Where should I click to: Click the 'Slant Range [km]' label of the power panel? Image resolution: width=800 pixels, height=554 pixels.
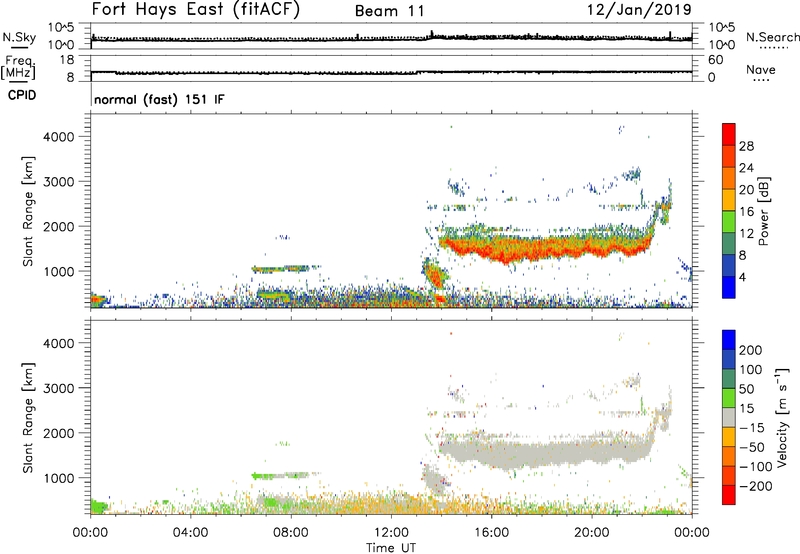[x=28, y=212]
